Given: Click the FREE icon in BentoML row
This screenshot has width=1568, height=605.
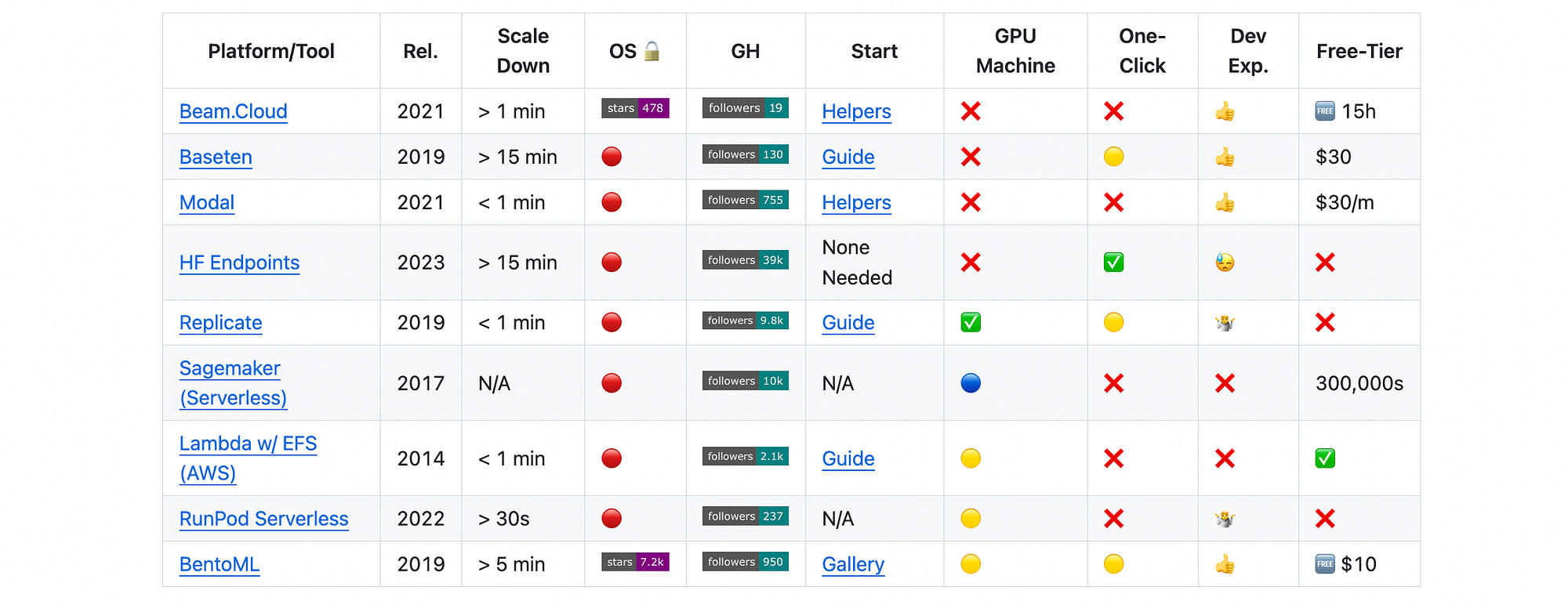Looking at the screenshot, I should [1325, 564].
